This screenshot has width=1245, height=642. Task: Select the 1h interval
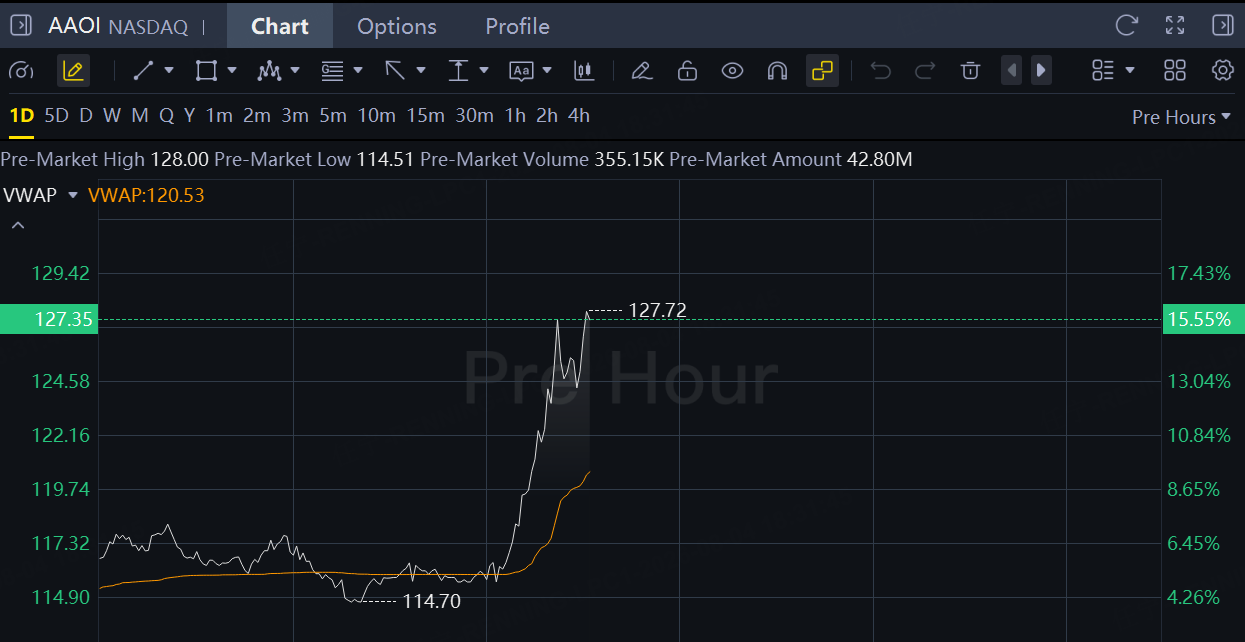click(x=515, y=116)
